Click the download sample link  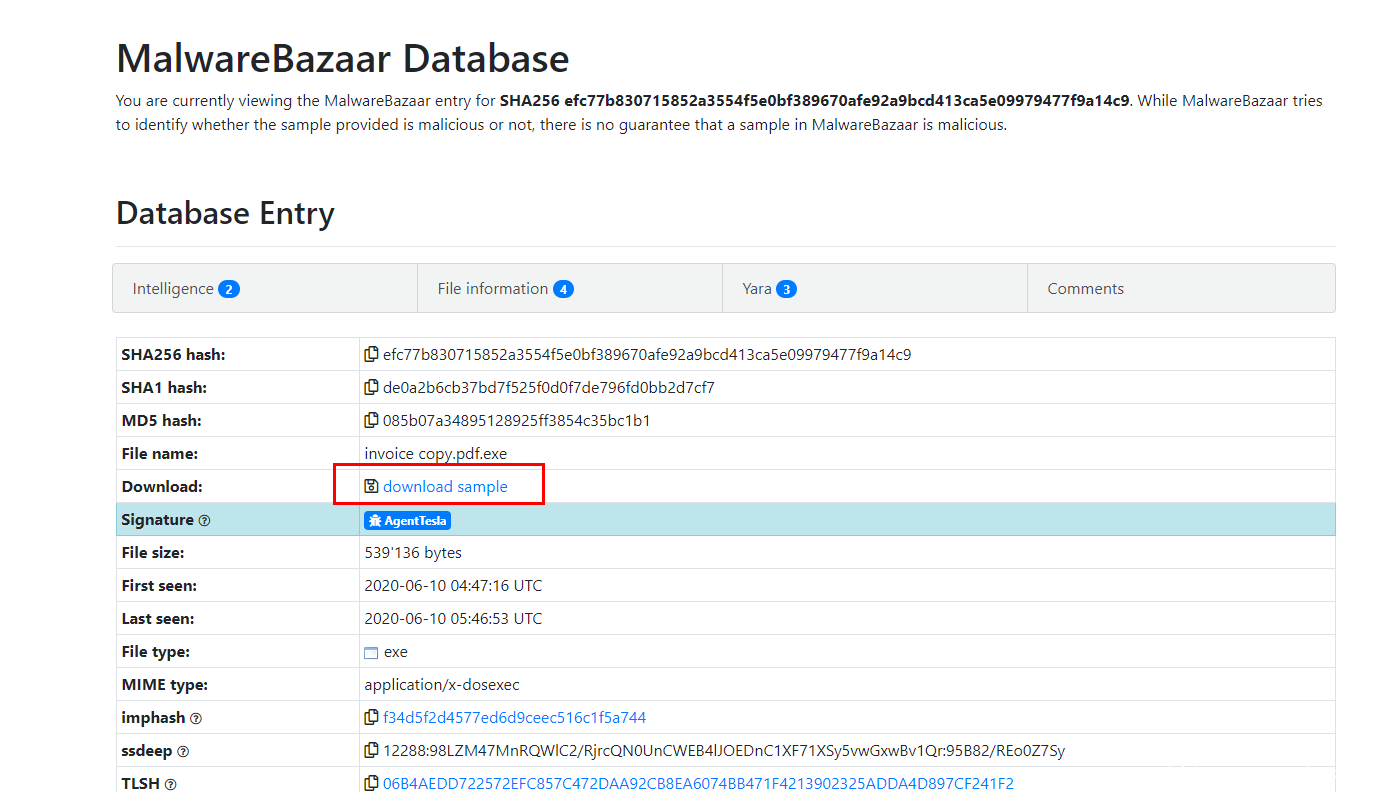(x=445, y=486)
